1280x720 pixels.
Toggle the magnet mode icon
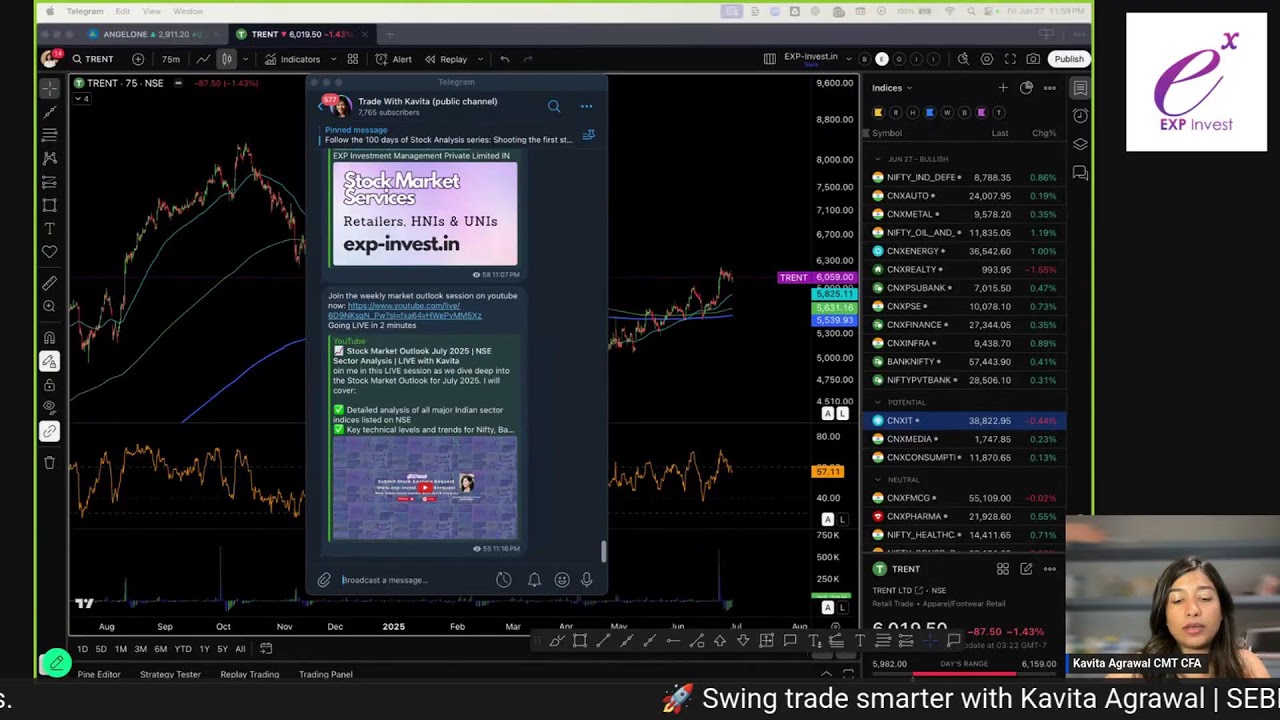coord(49,337)
